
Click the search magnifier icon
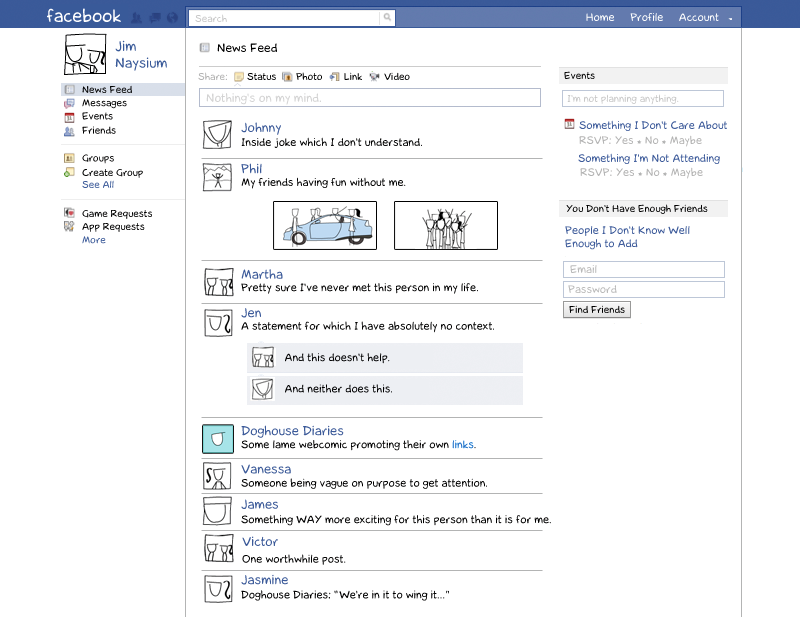[x=387, y=18]
